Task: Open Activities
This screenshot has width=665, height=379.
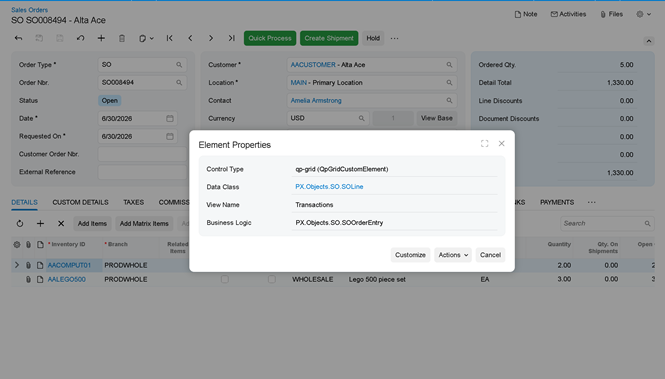Action: (568, 14)
